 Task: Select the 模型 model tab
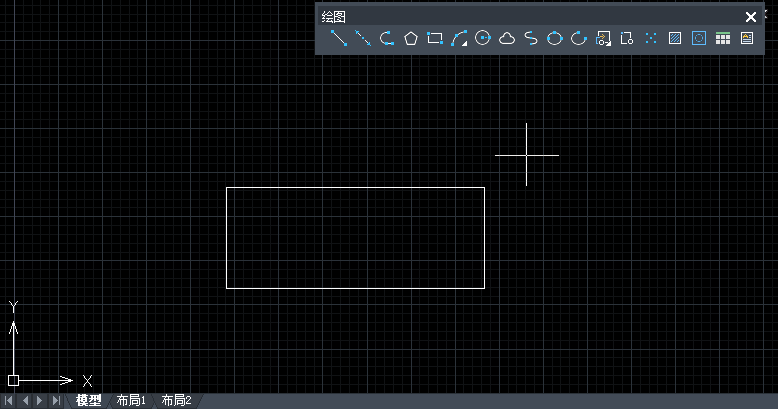pos(88,401)
